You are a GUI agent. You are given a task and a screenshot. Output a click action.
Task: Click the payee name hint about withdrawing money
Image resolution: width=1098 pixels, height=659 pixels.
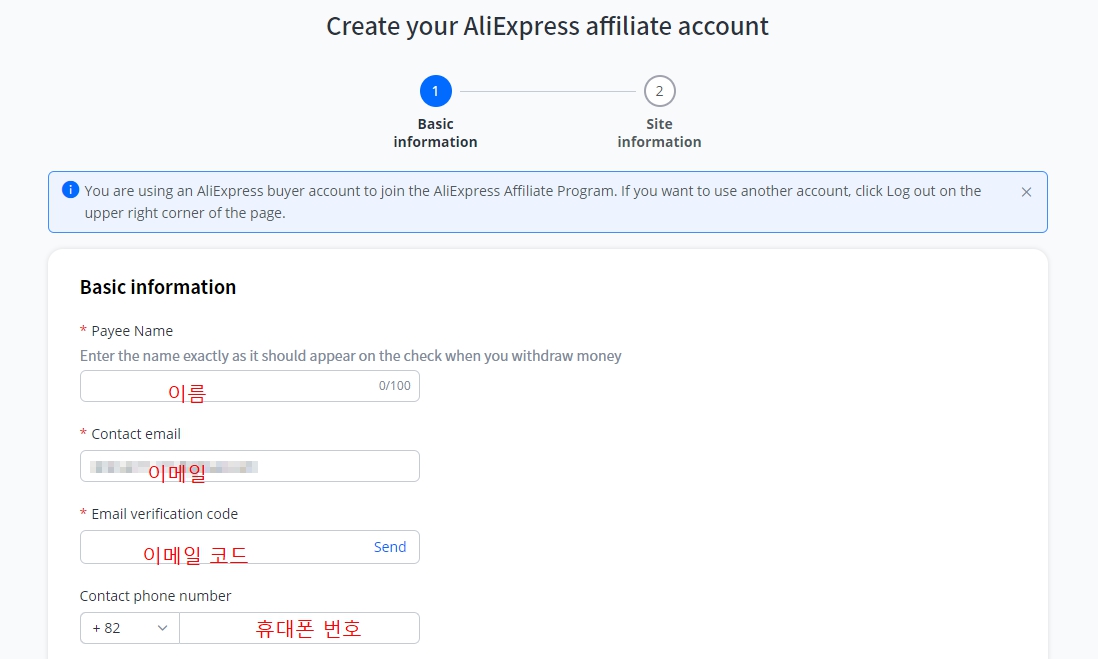(350, 356)
